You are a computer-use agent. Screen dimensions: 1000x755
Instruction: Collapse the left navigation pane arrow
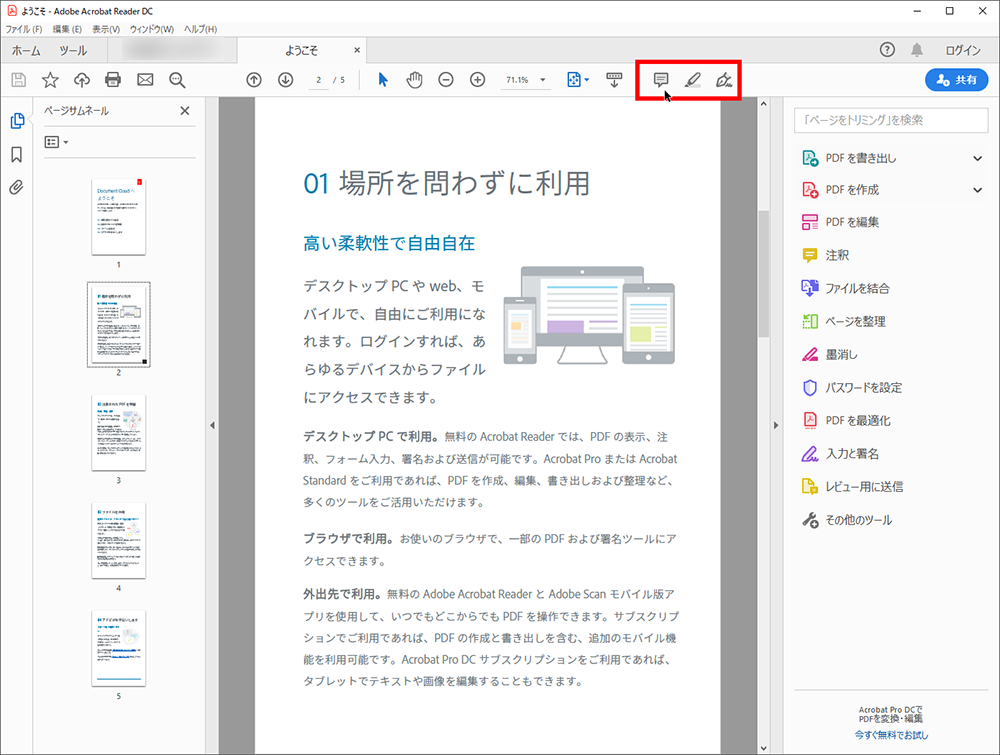coord(212,425)
